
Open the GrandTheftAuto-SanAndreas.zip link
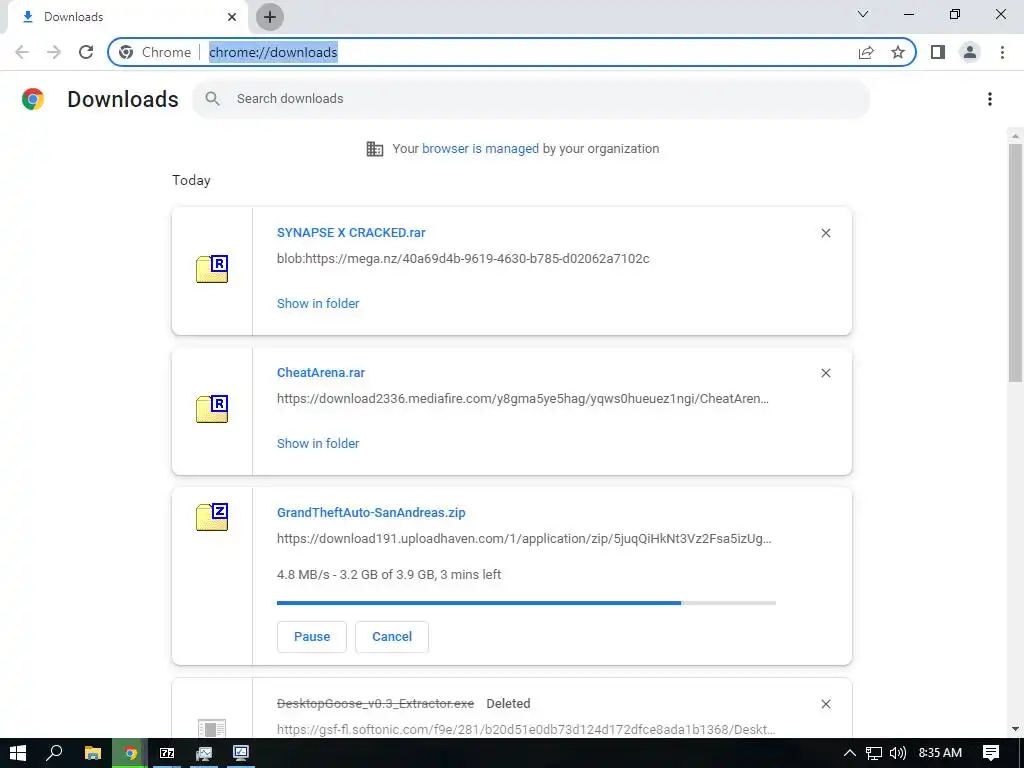click(371, 513)
